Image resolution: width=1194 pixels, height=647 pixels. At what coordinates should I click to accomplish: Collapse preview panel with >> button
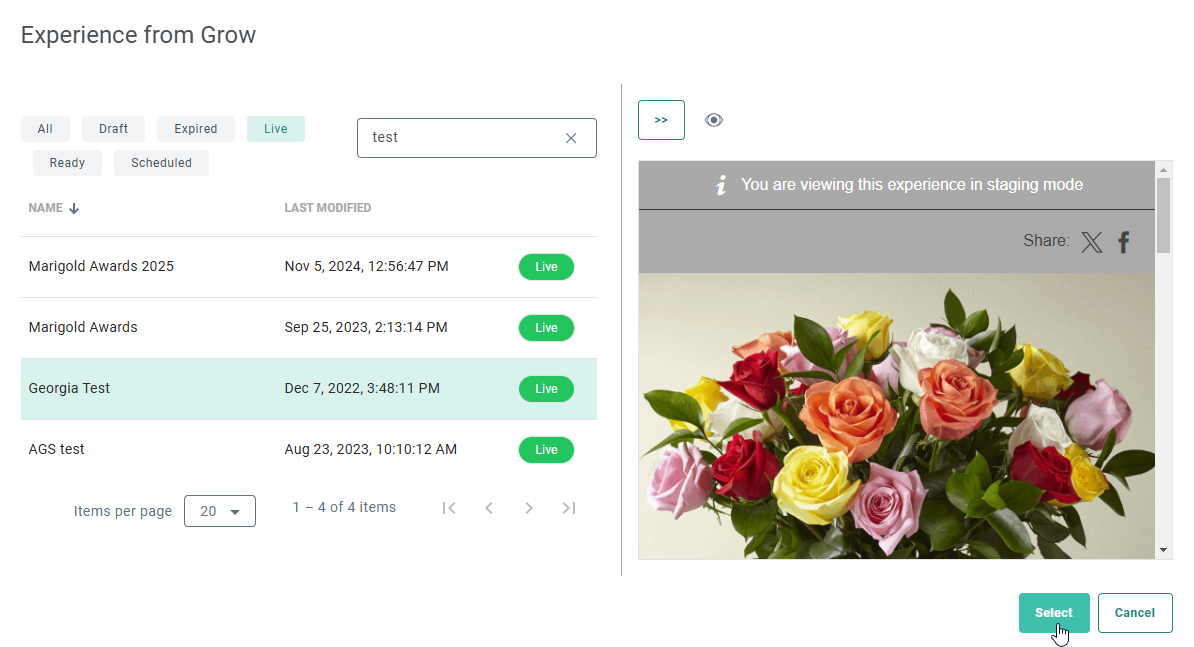coord(661,120)
